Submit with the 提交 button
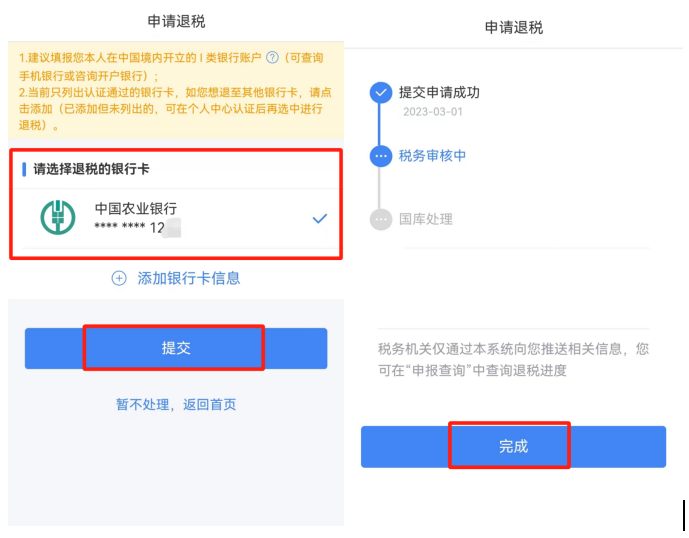Viewport: 689px width, 538px height. pos(176,348)
